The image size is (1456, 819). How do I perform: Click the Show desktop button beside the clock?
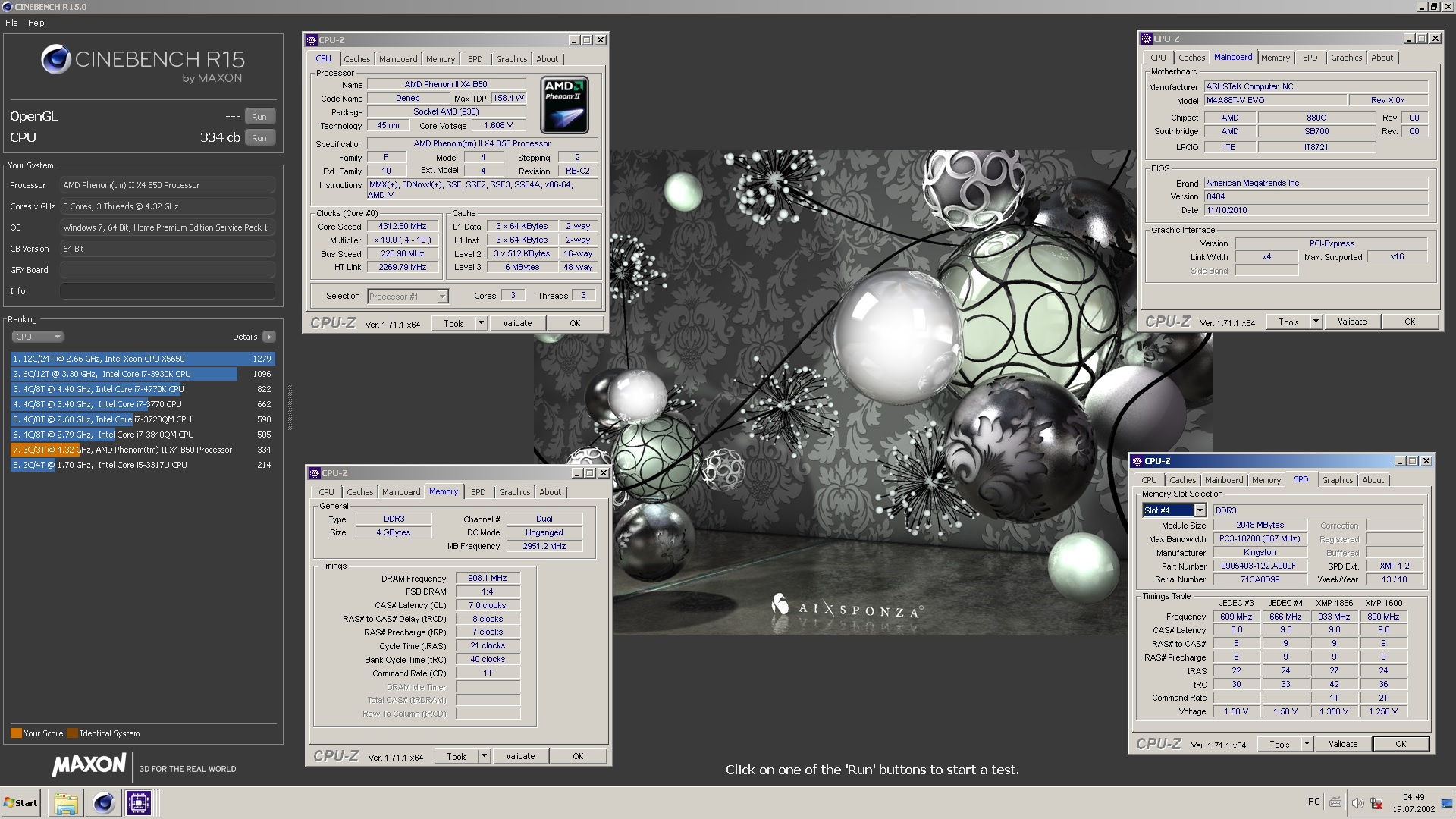(x=1447, y=803)
